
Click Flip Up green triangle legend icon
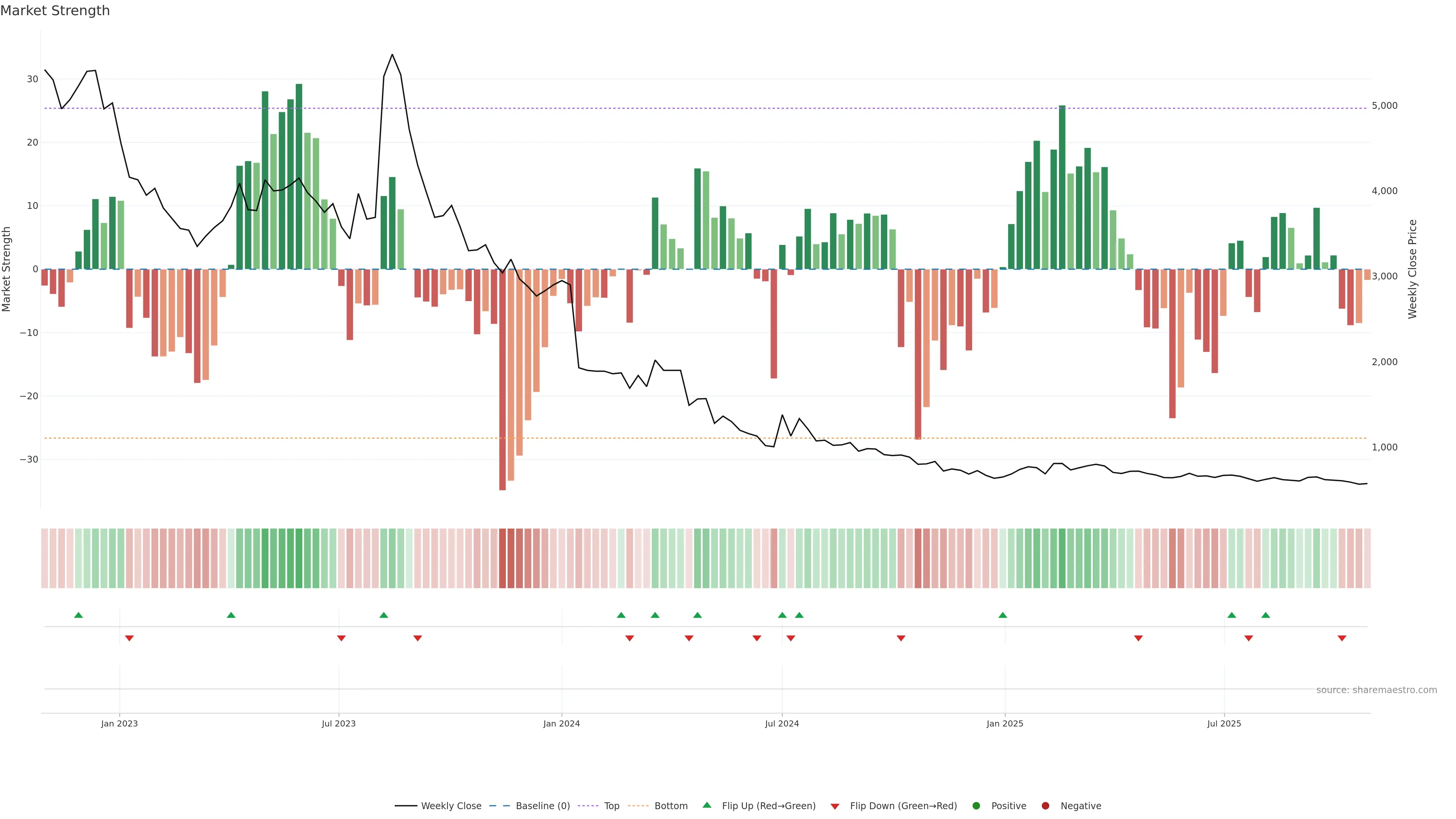pos(706,805)
